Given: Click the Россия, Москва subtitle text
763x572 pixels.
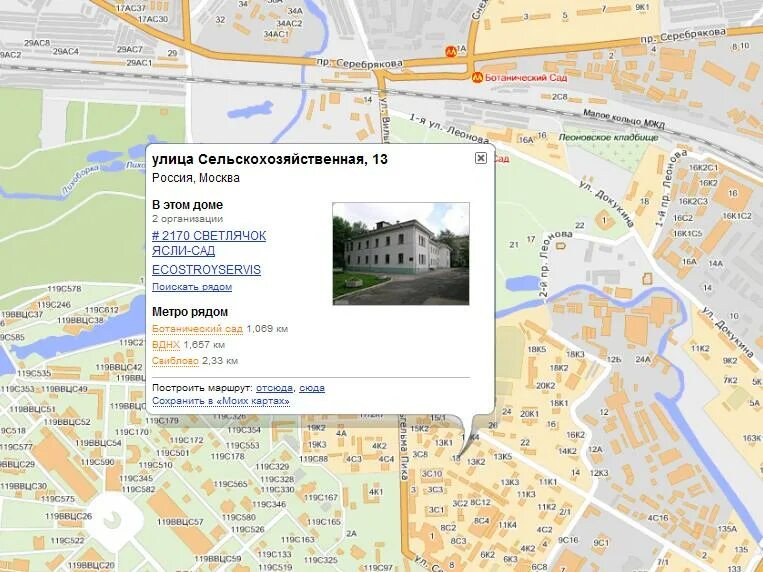Looking at the screenshot, I should click(196, 178).
